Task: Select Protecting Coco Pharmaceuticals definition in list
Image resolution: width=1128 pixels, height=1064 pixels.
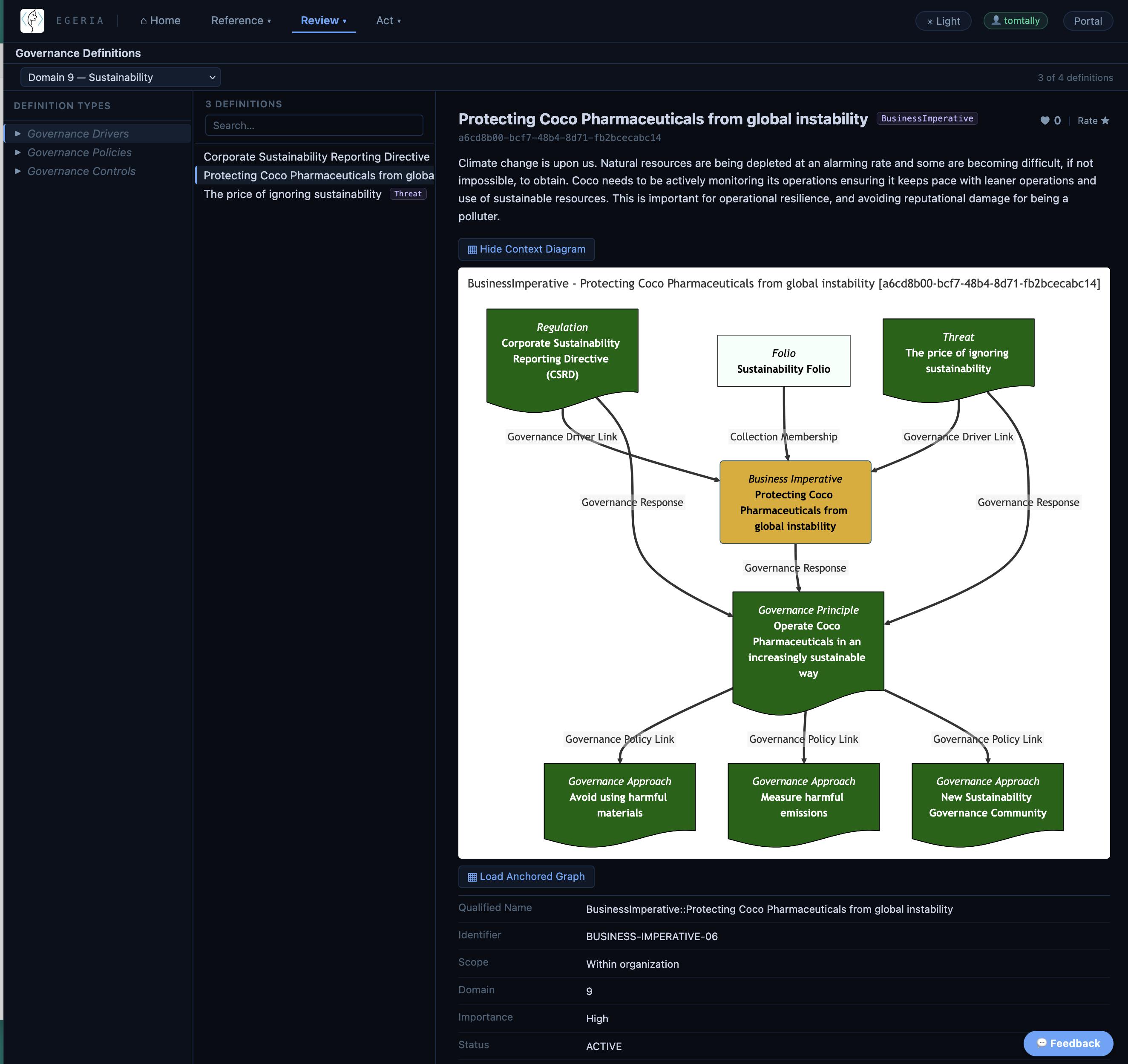Action: pyautogui.click(x=316, y=175)
